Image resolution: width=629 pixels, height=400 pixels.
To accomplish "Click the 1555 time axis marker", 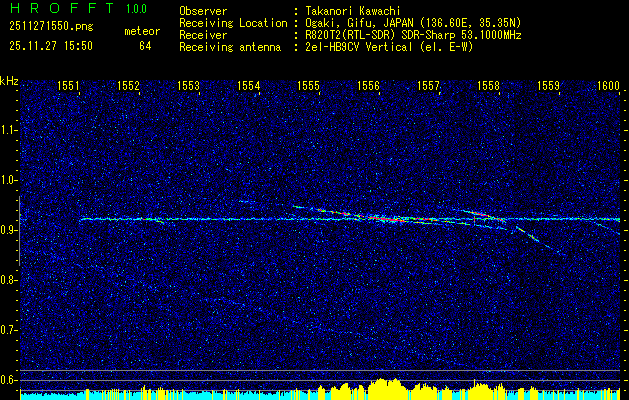I will pyautogui.click(x=308, y=85).
